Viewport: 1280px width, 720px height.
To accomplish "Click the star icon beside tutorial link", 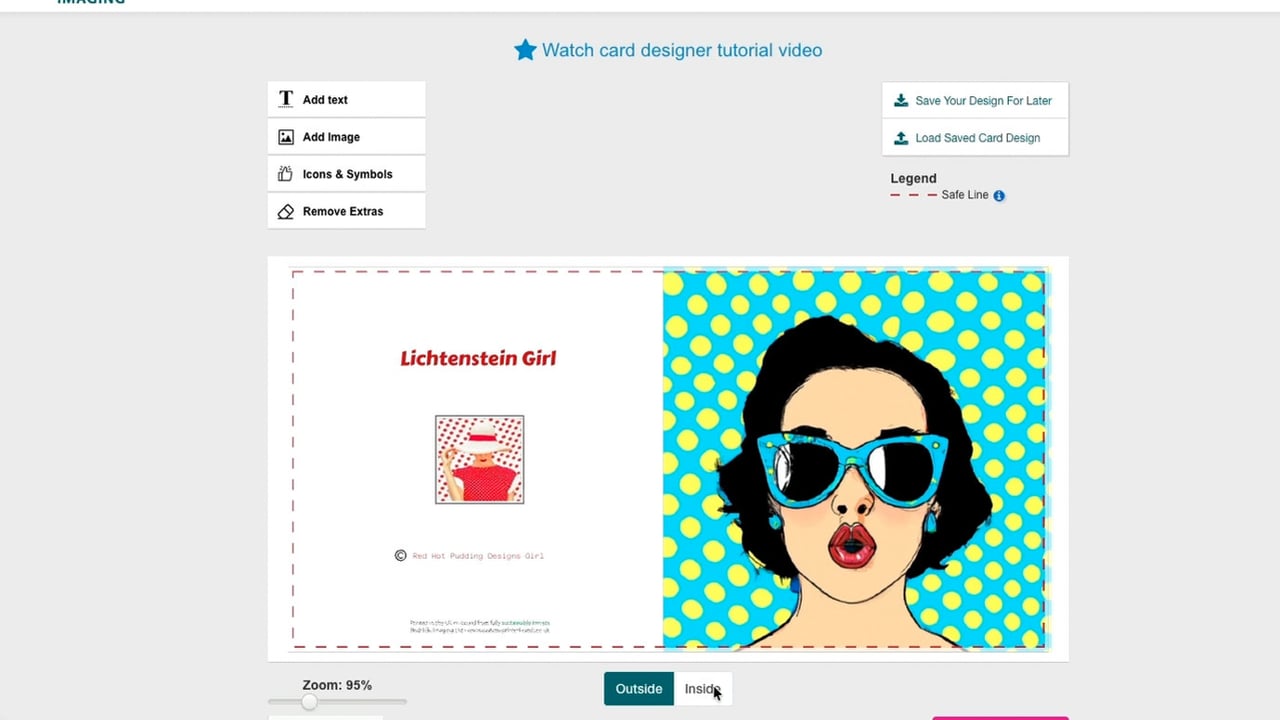I will click(x=525, y=50).
